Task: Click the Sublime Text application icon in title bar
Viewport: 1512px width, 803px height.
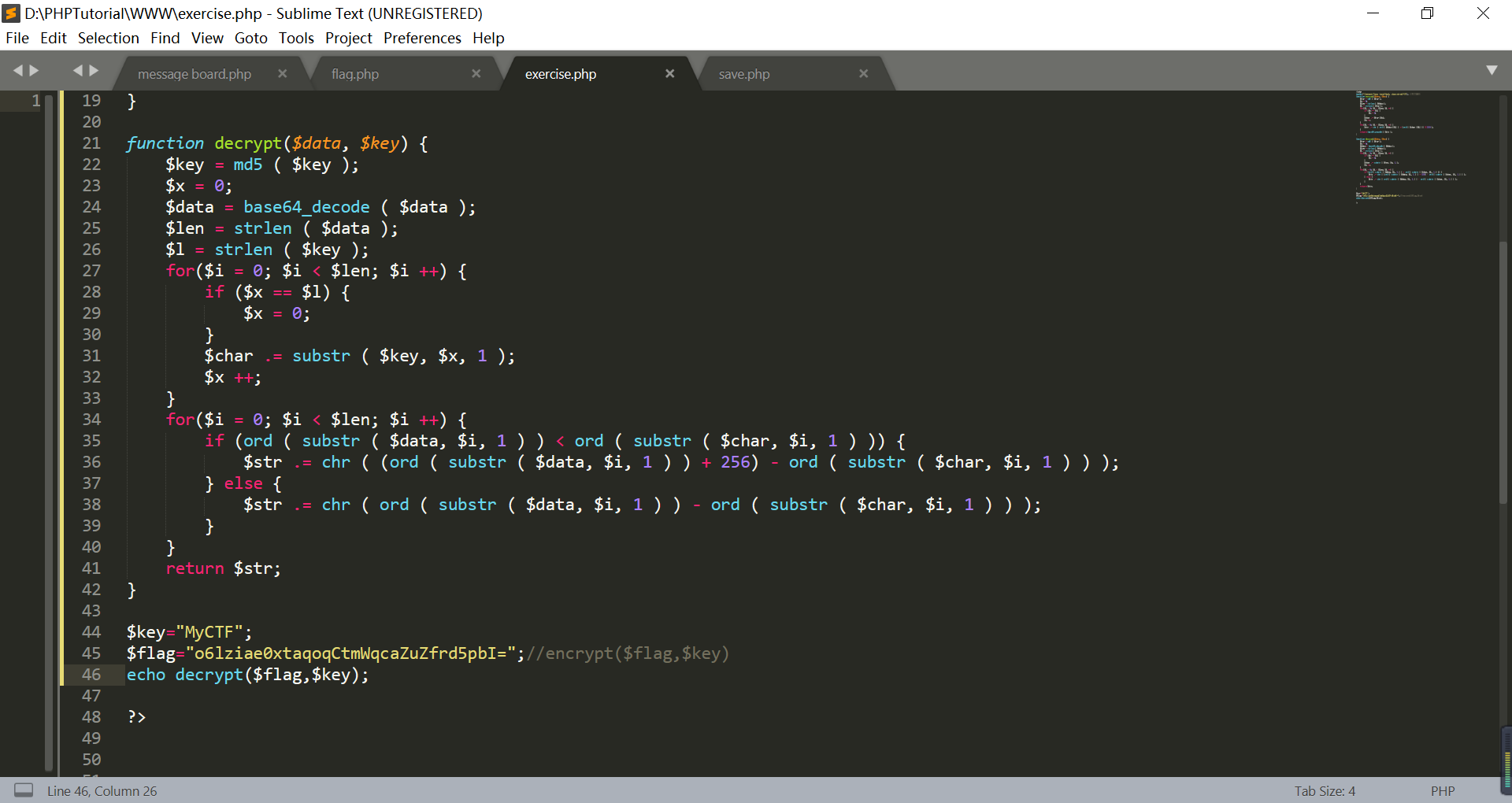Action: pos(11,13)
